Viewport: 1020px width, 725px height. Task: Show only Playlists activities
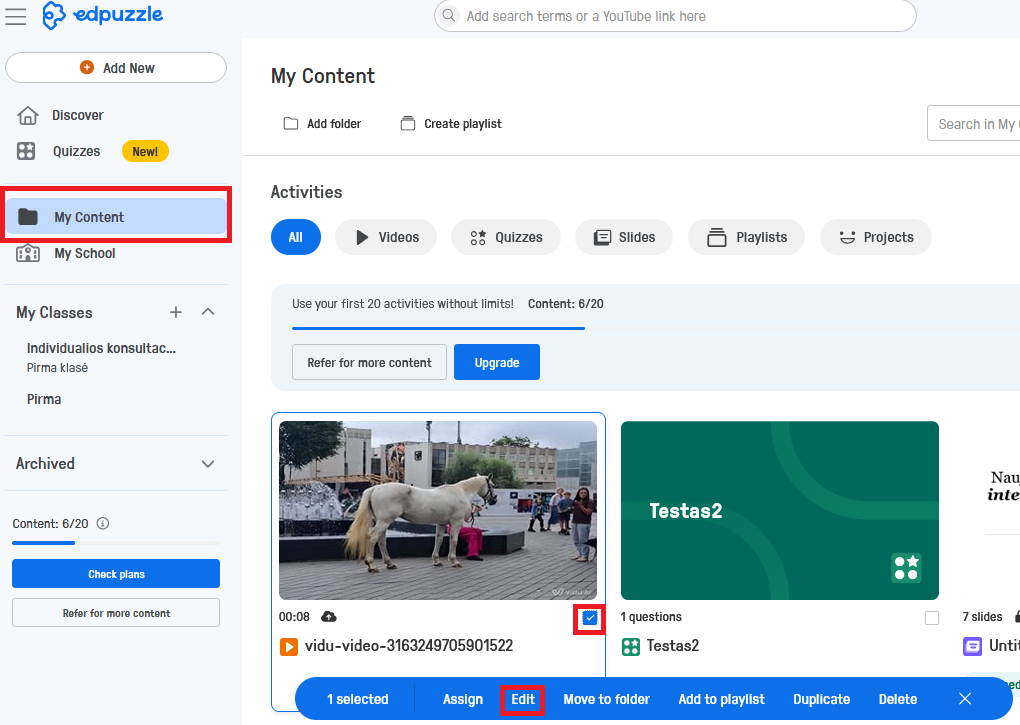click(747, 237)
